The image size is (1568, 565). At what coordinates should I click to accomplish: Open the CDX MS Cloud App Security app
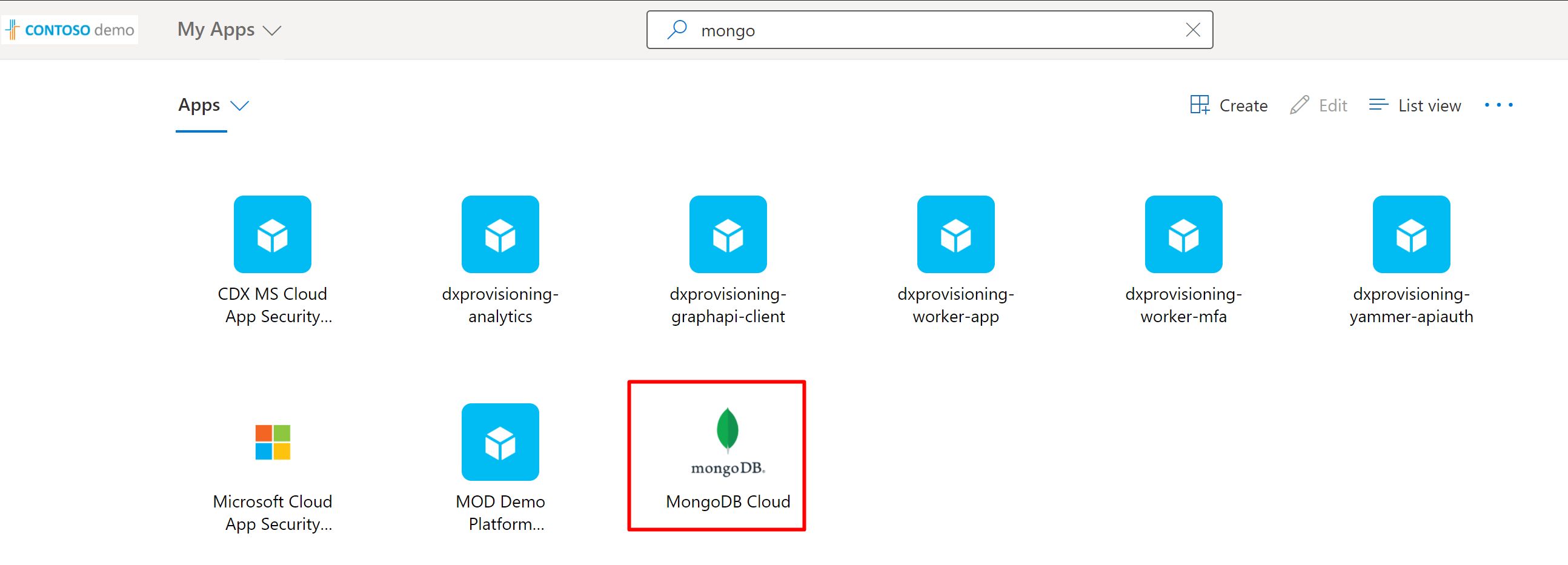[272, 234]
